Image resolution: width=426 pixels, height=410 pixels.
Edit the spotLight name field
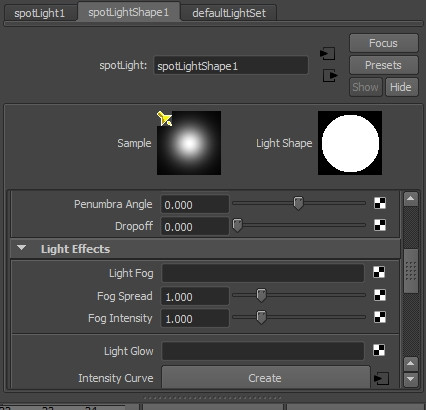tap(231, 65)
